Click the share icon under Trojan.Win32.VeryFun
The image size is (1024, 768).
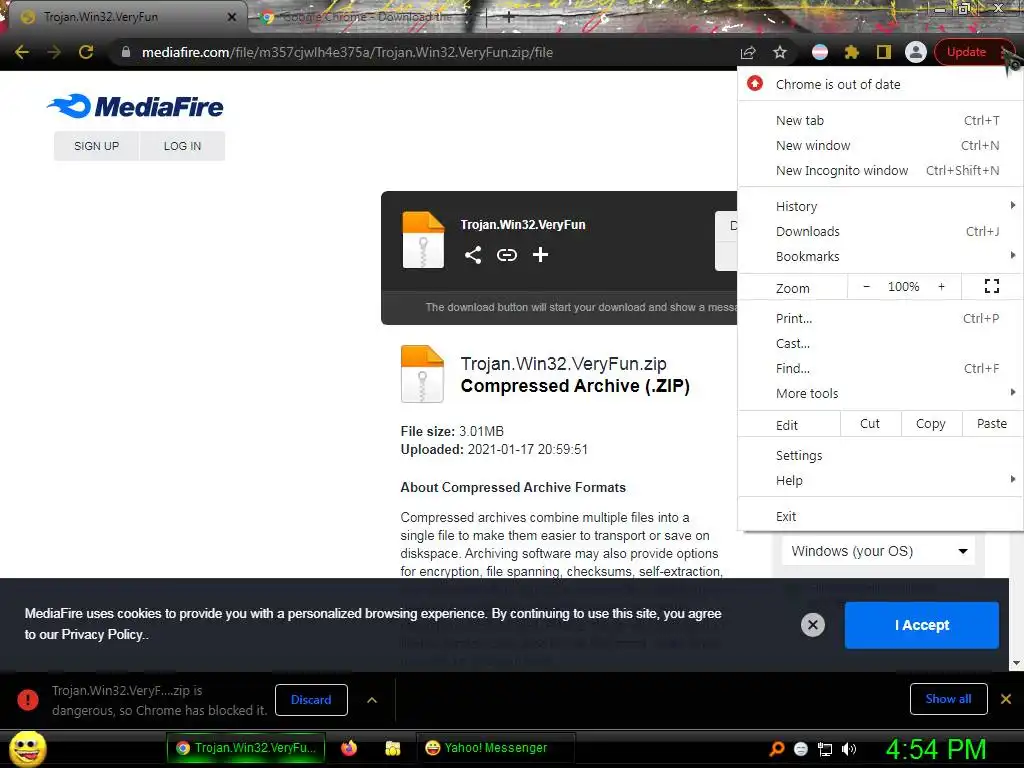[x=473, y=255]
